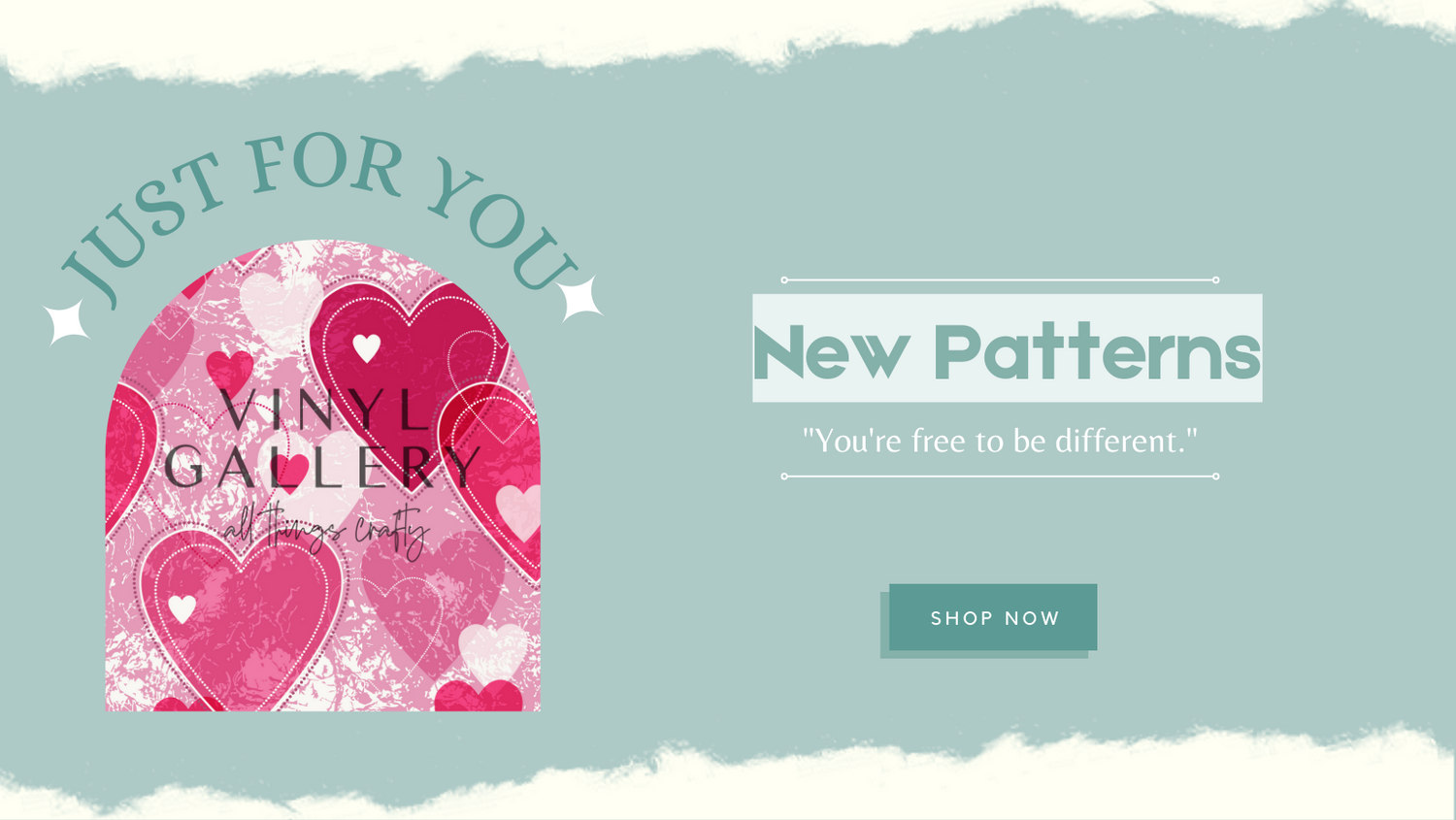Click the white heart inside the top large heart
The height and width of the screenshot is (820, 1456).
[x=366, y=347]
